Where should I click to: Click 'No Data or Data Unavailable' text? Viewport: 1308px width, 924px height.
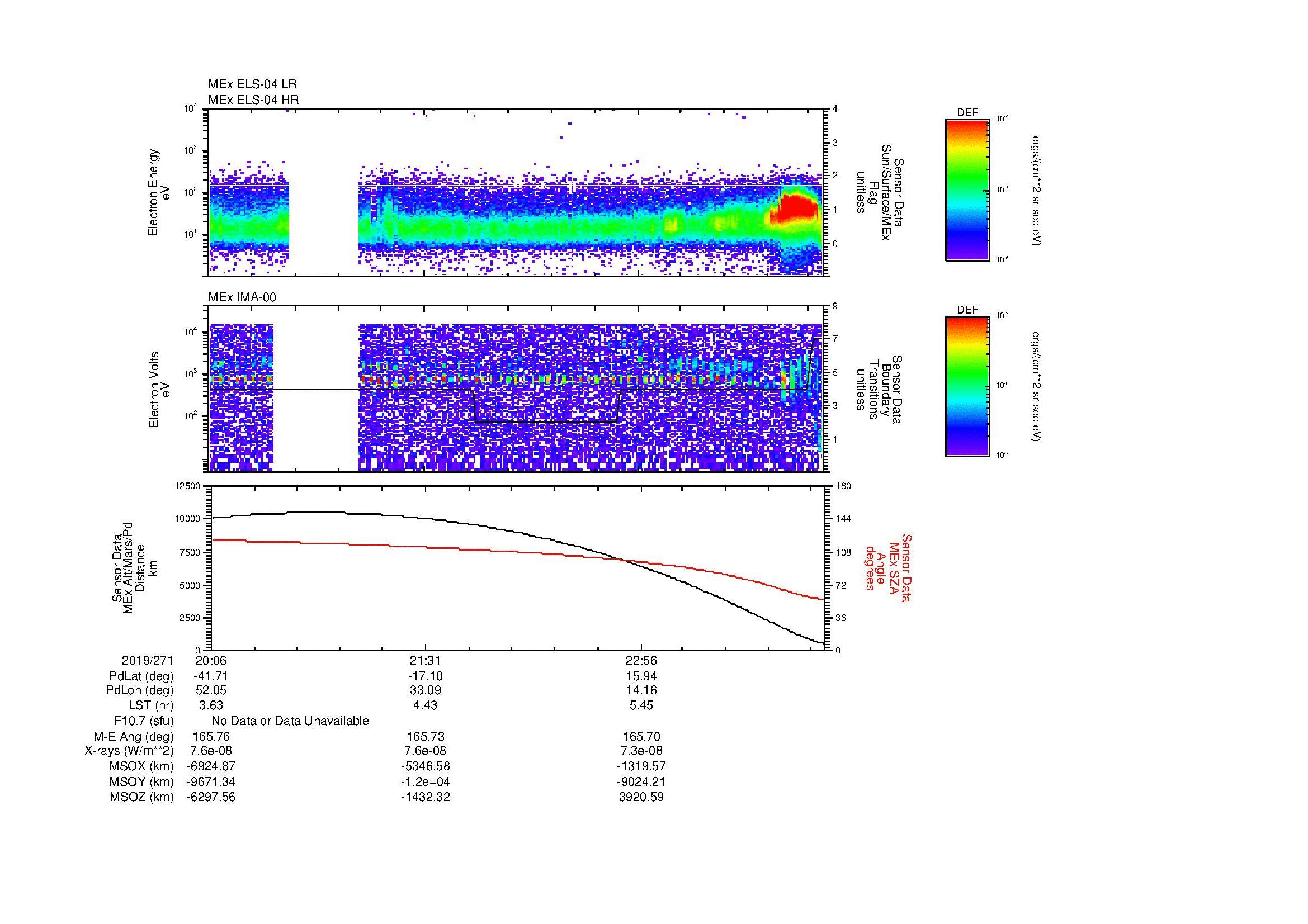[x=290, y=721]
